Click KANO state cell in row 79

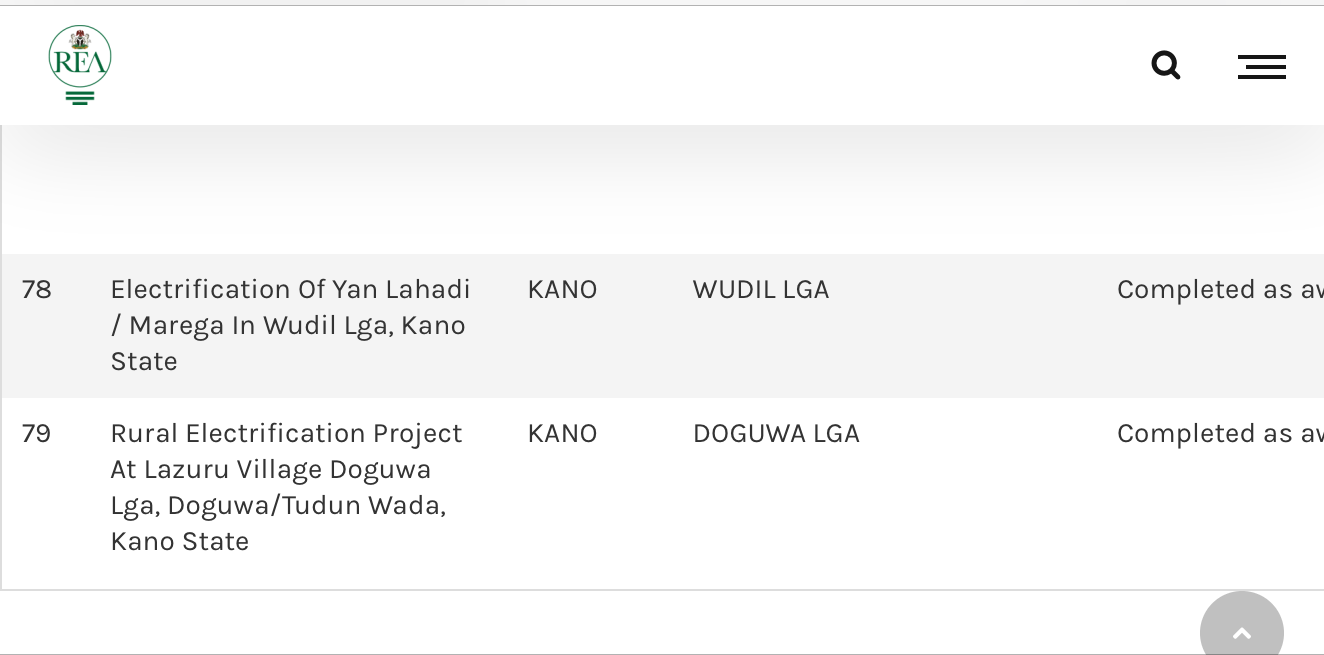pos(562,434)
